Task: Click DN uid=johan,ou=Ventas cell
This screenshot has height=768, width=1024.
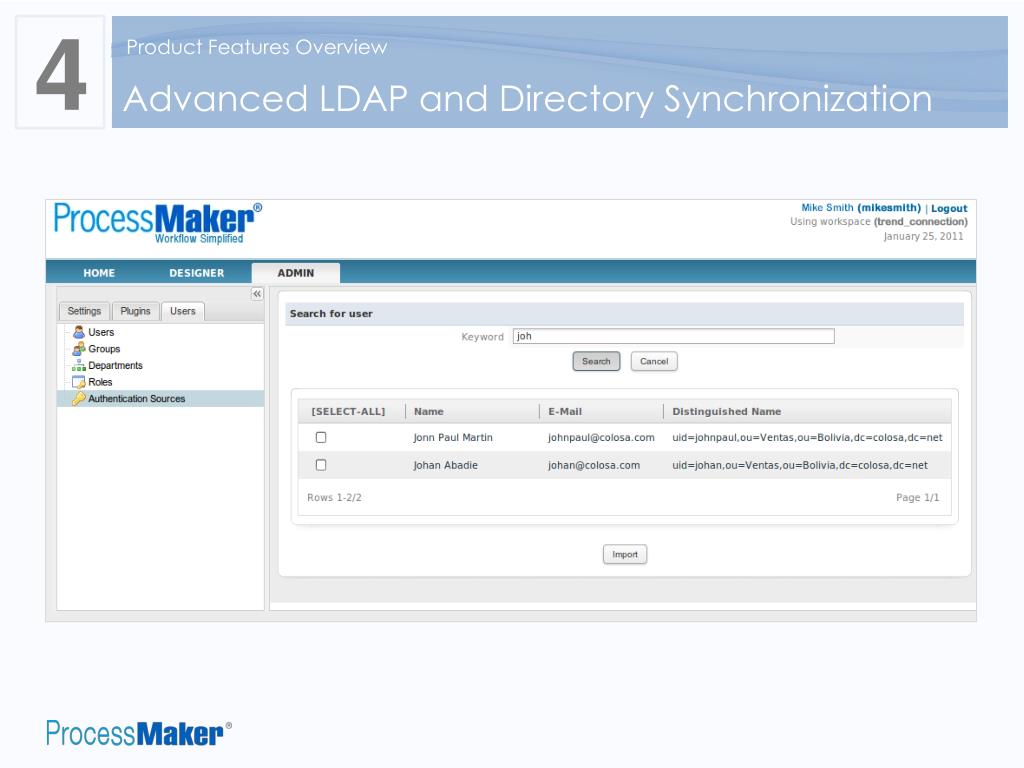Action: [x=800, y=465]
